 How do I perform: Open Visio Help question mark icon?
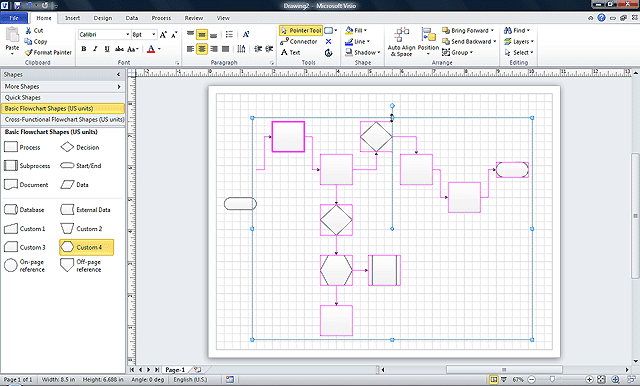pyautogui.click(x=601, y=18)
